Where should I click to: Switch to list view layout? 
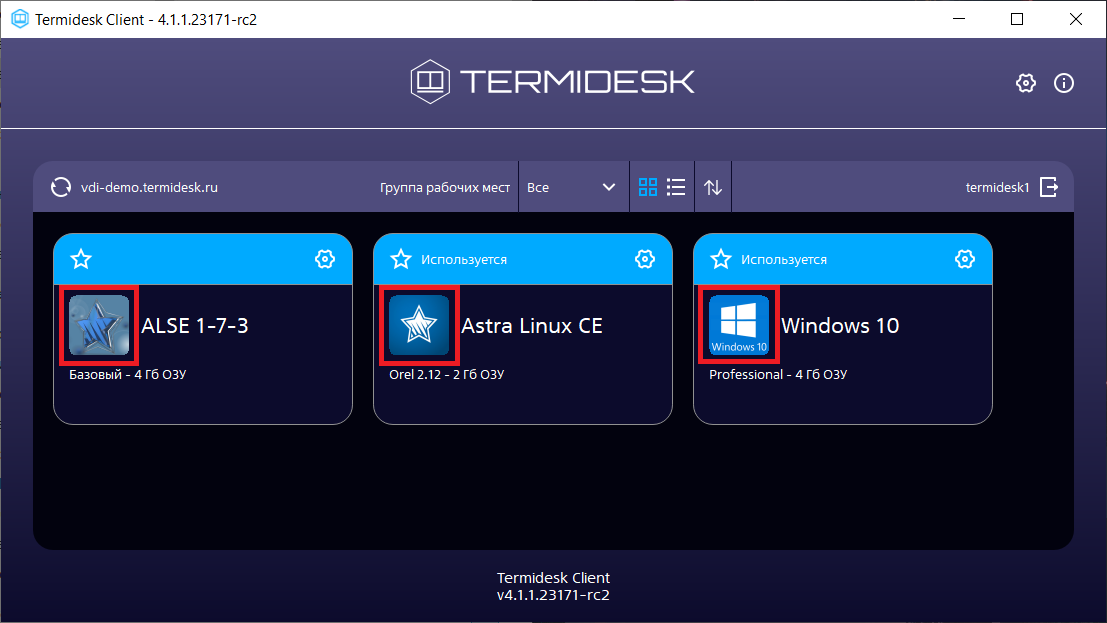(x=676, y=187)
